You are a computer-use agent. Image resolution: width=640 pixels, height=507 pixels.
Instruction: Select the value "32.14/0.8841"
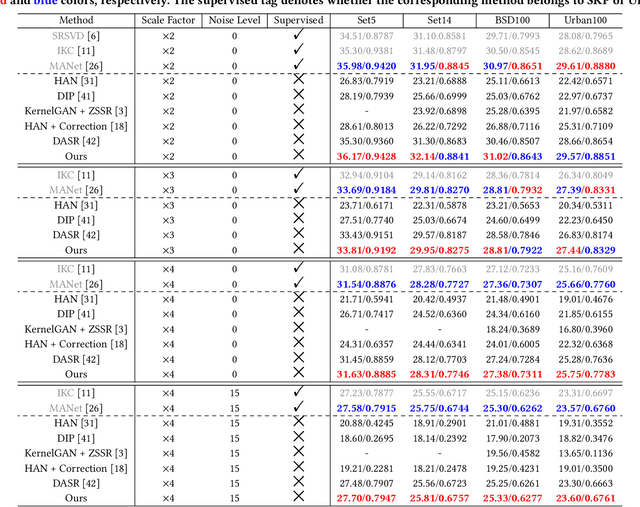(x=439, y=156)
